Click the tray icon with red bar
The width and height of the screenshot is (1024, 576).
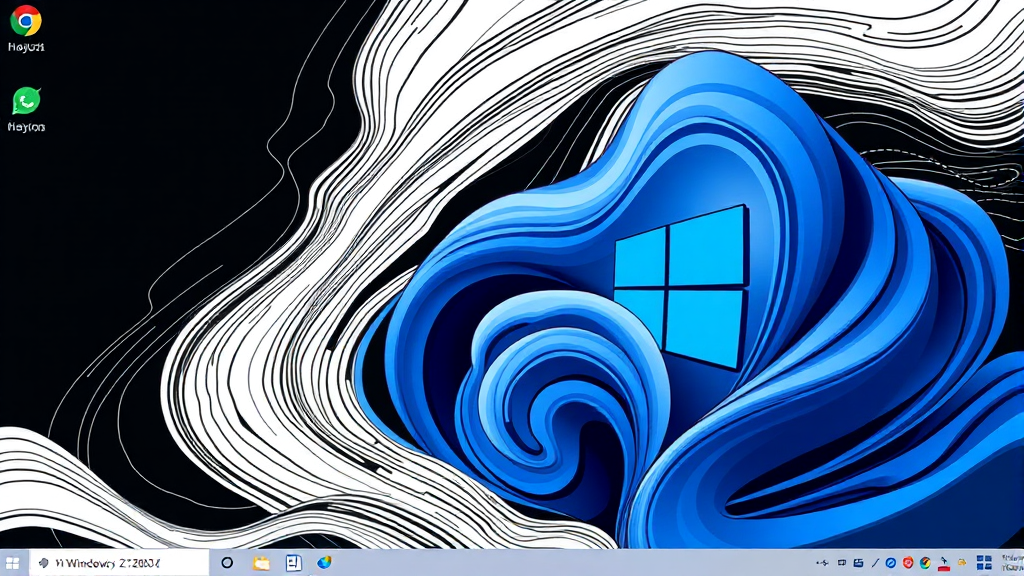point(942,563)
